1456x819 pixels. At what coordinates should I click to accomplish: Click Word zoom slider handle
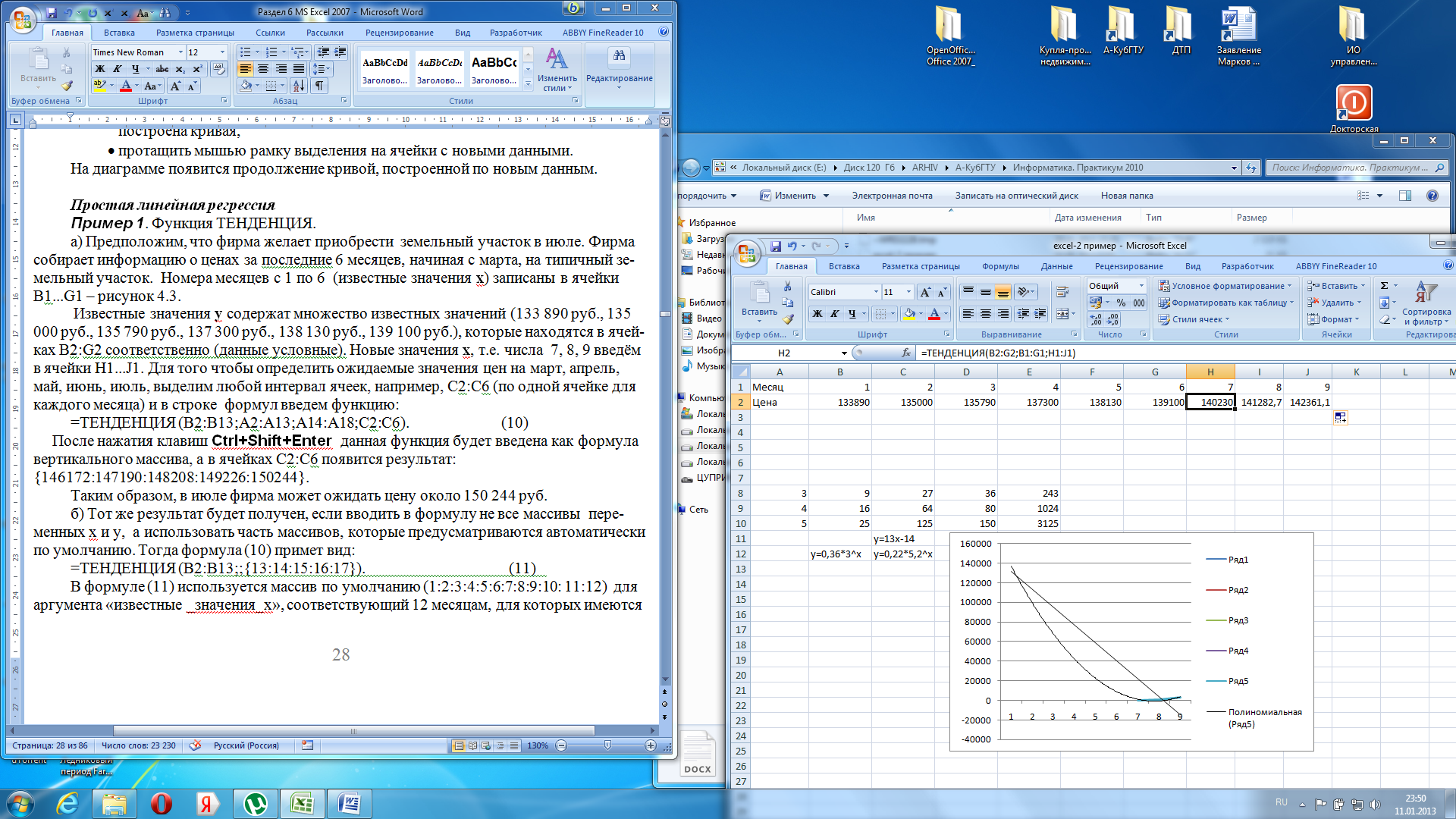[607, 745]
